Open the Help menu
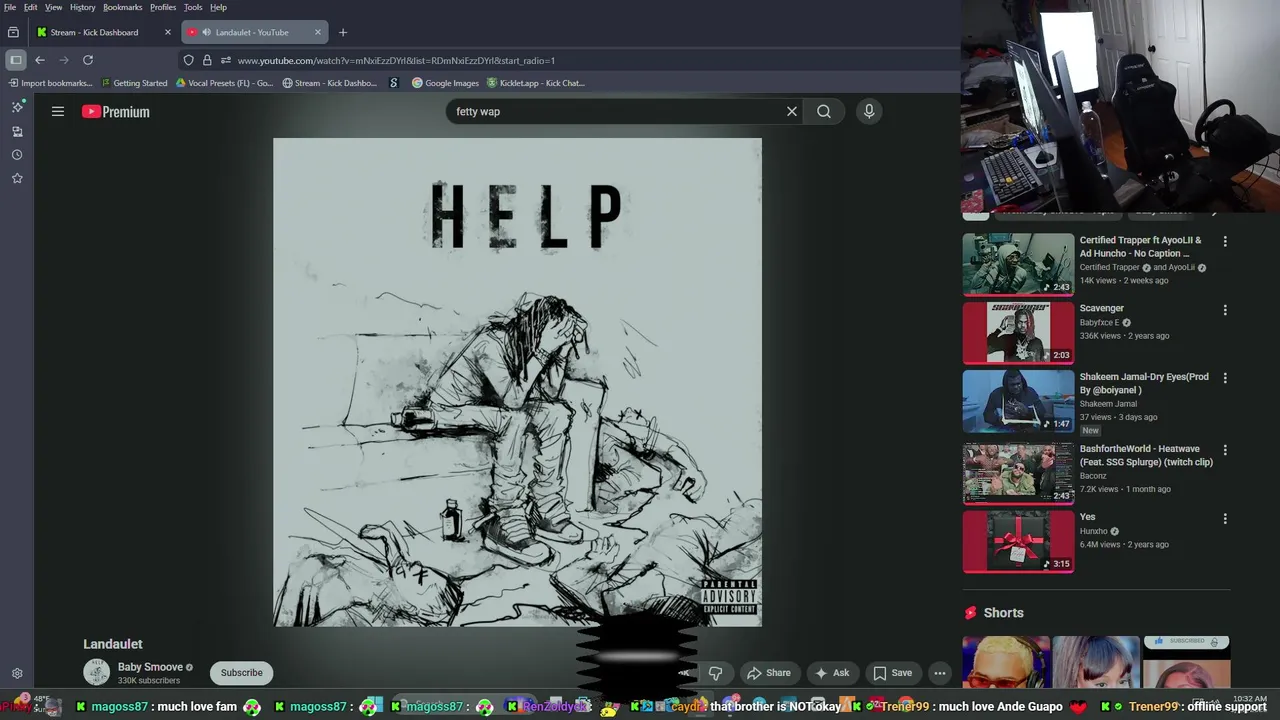 (x=218, y=7)
